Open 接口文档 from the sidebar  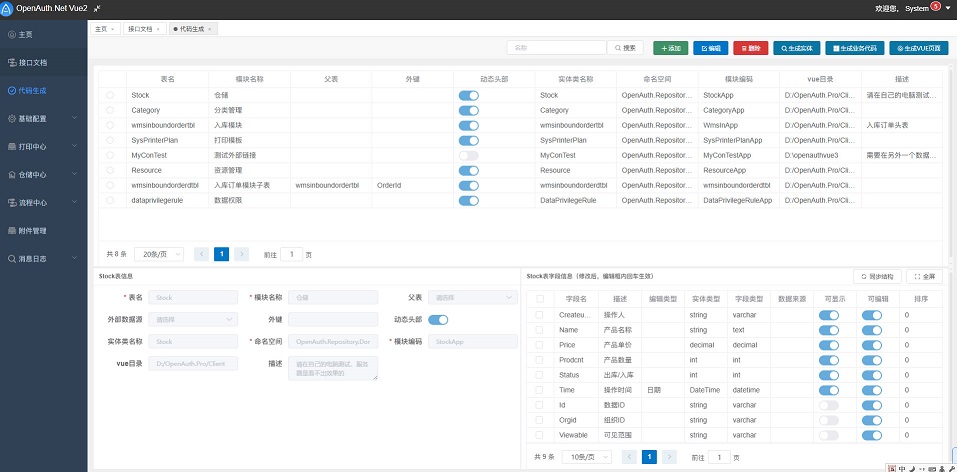(32, 62)
